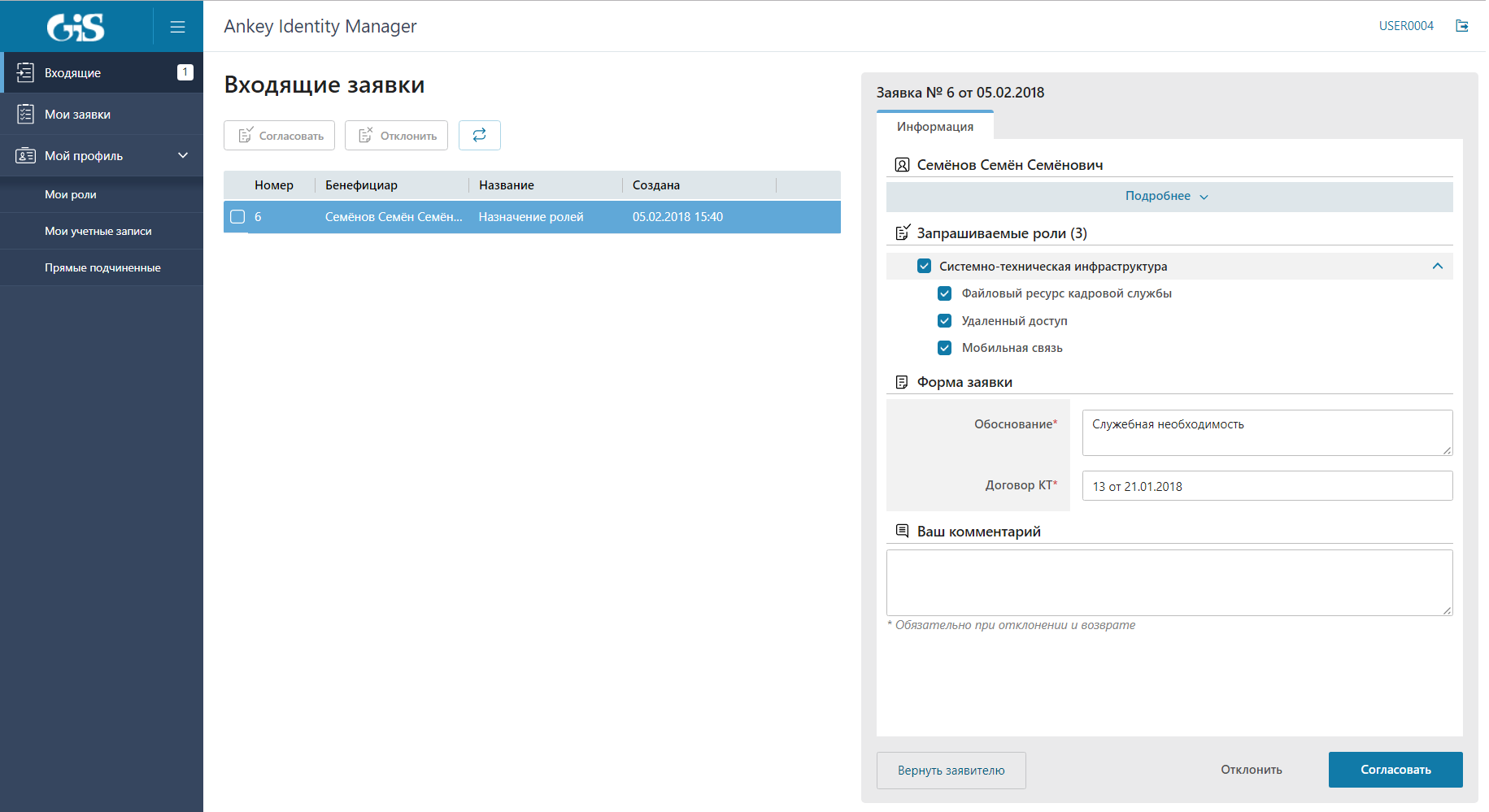This screenshot has height=812, width=1489.
Task: Open the USER0004 account link
Action: coord(1406,26)
